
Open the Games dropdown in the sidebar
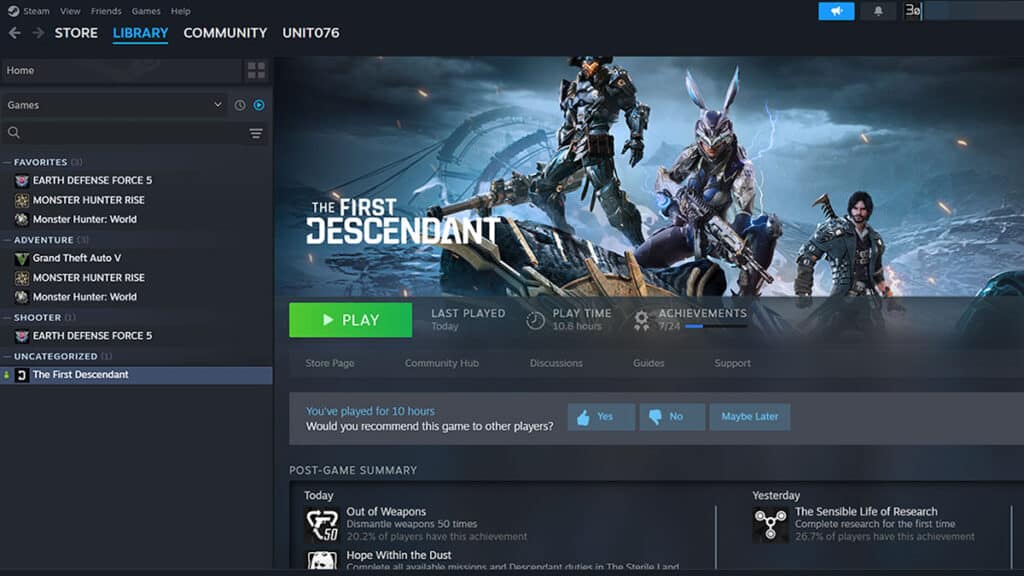pyautogui.click(x=110, y=105)
